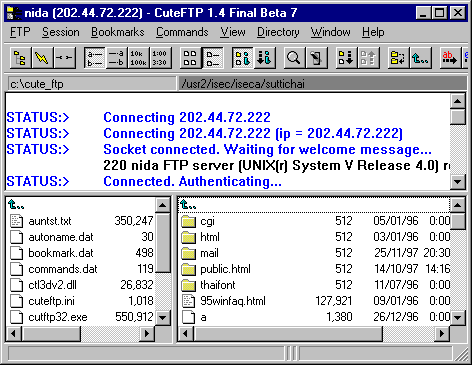This screenshot has height=365, width=472.
Task: Click the toolbar parent directory icon
Action: click(420, 58)
